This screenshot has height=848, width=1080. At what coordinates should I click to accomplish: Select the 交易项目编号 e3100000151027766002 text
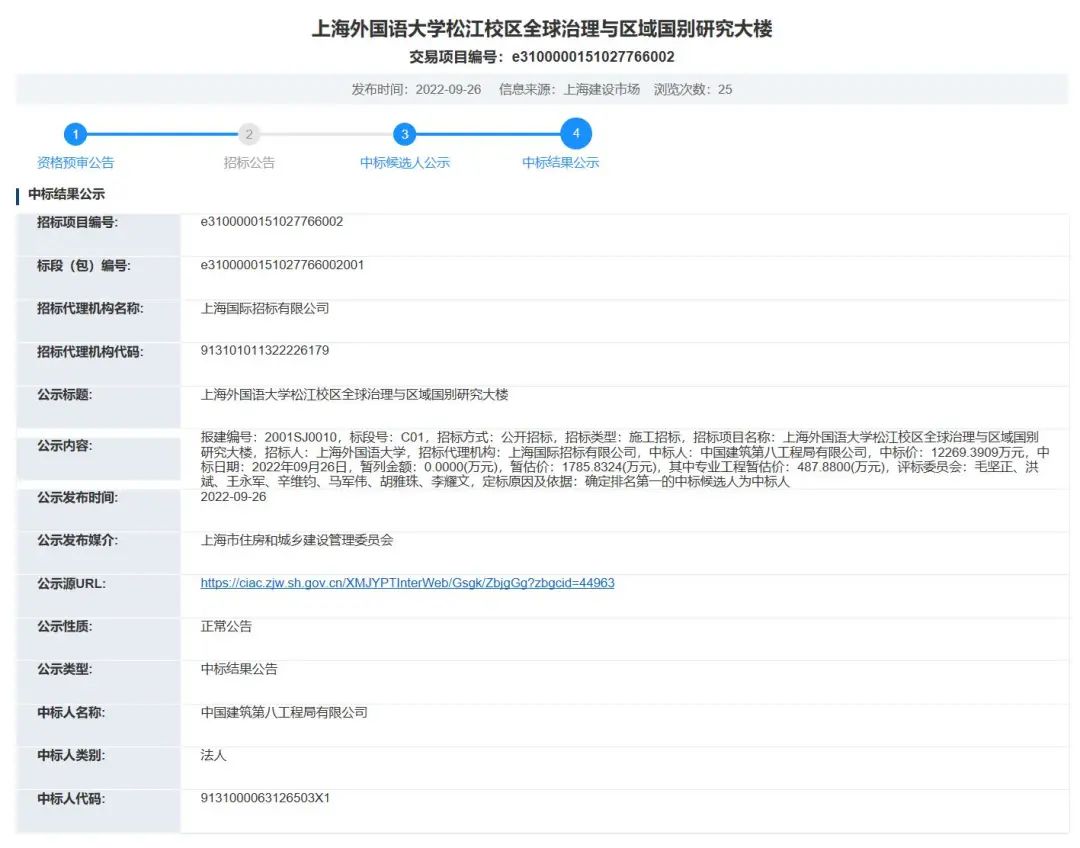[x=540, y=56]
